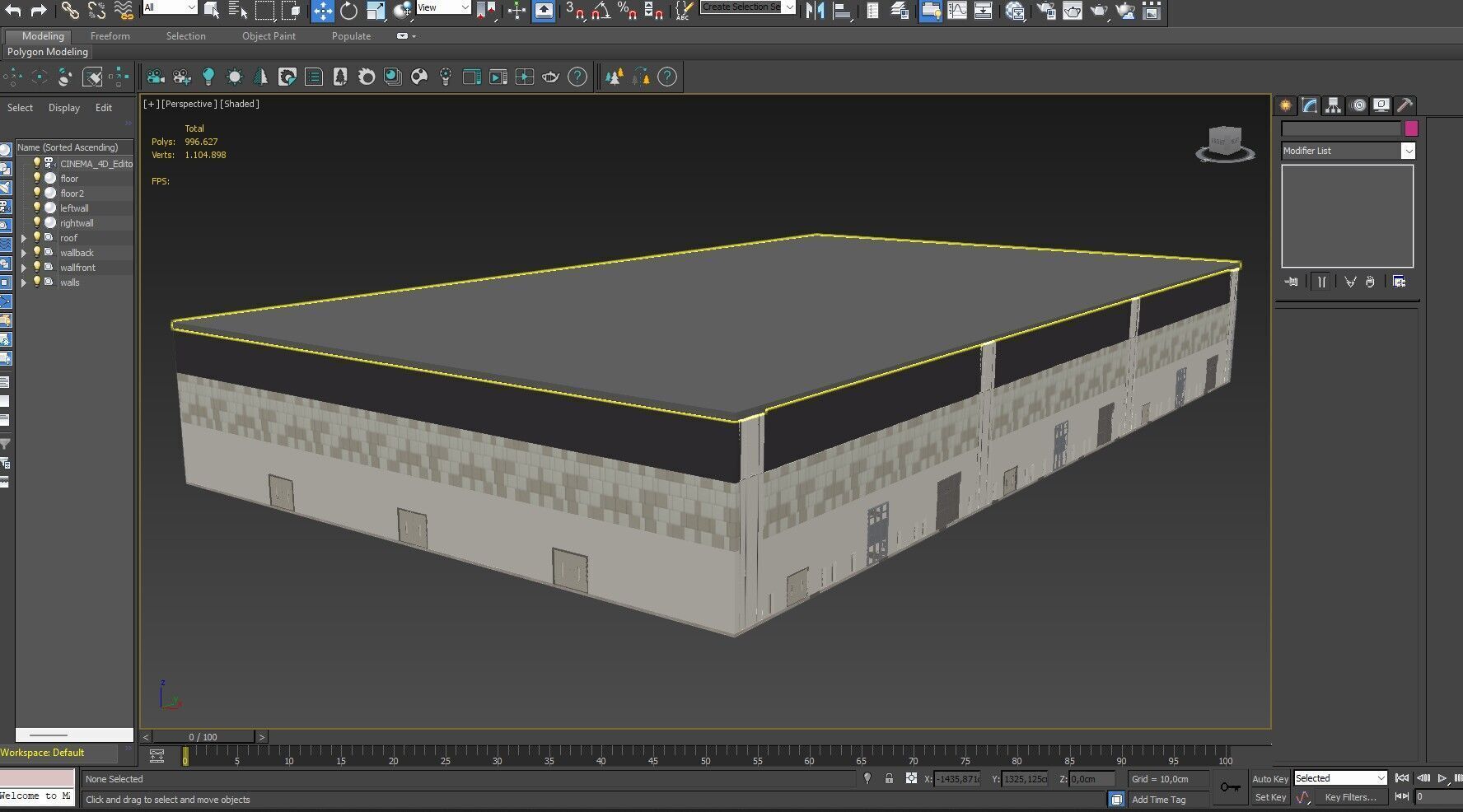Open Select by Name list icon
This screenshot has height=812, width=1463.
tap(238, 10)
